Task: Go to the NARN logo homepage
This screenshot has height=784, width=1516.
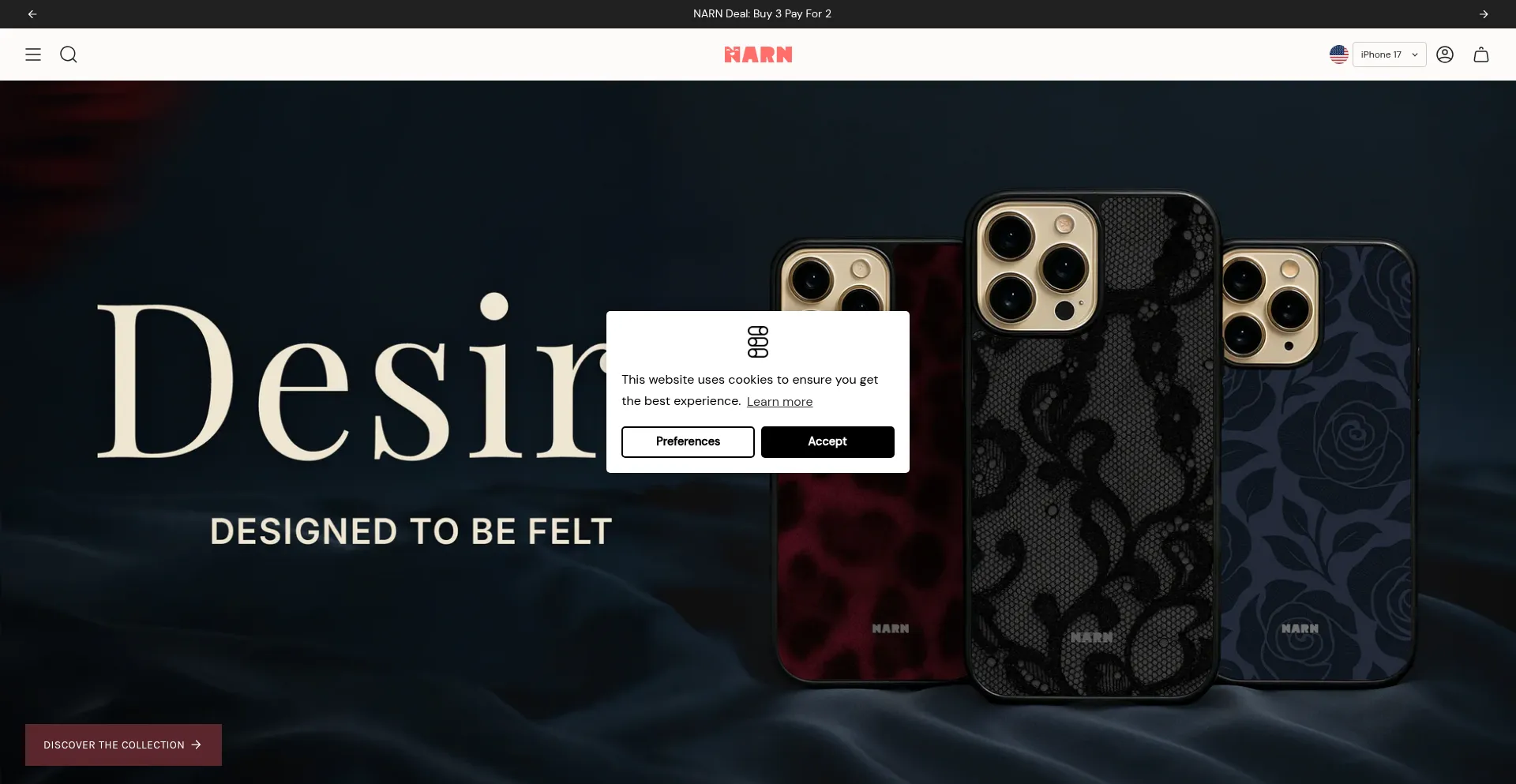Action: 758,54
